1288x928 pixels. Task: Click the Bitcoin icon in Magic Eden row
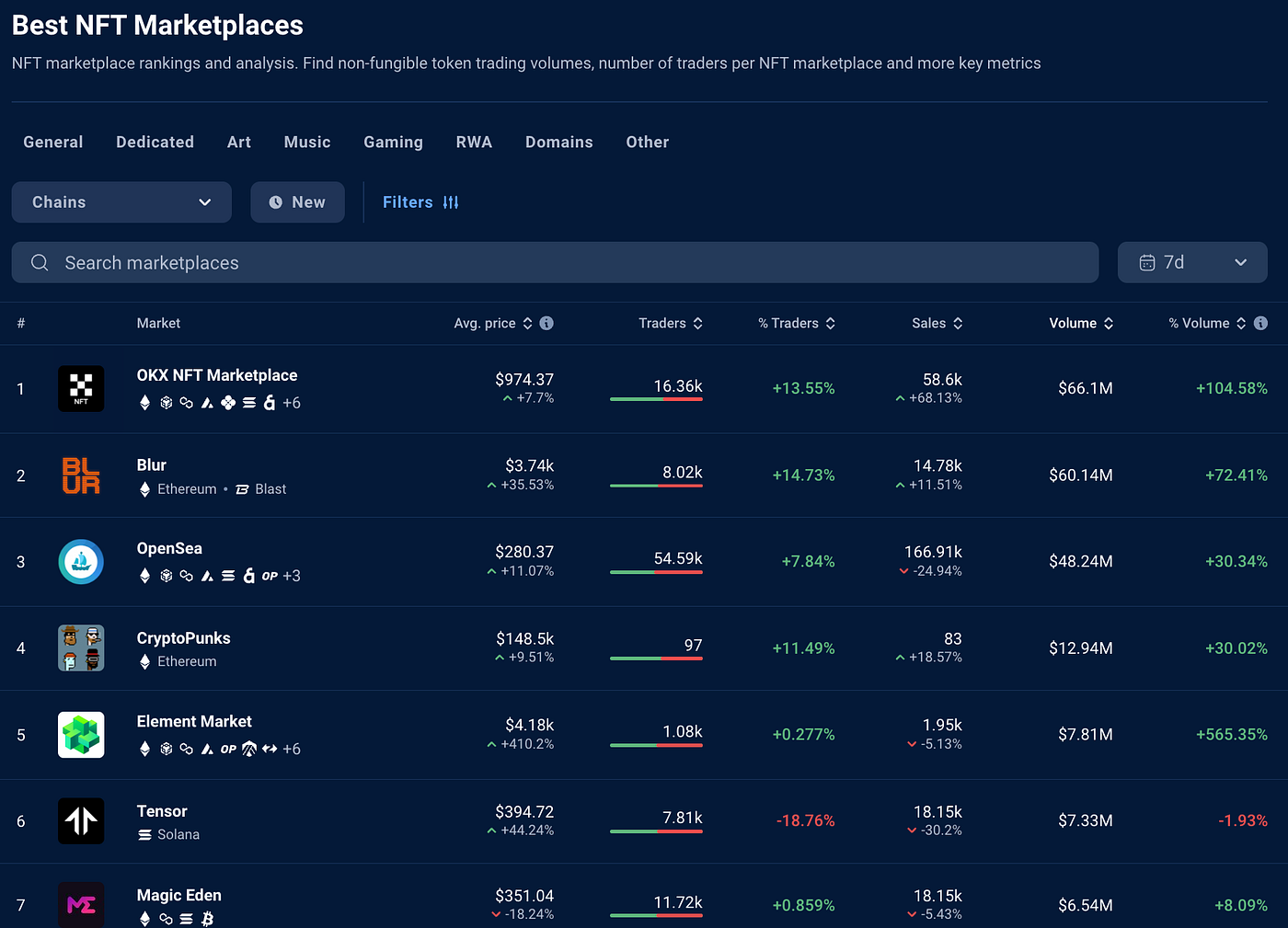click(207, 919)
